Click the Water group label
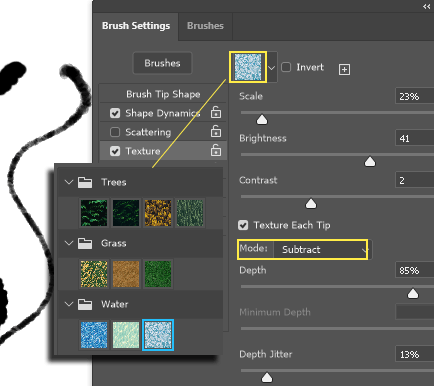Image resolution: width=434 pixels, height=386 pixels. (x=115, y=304)
